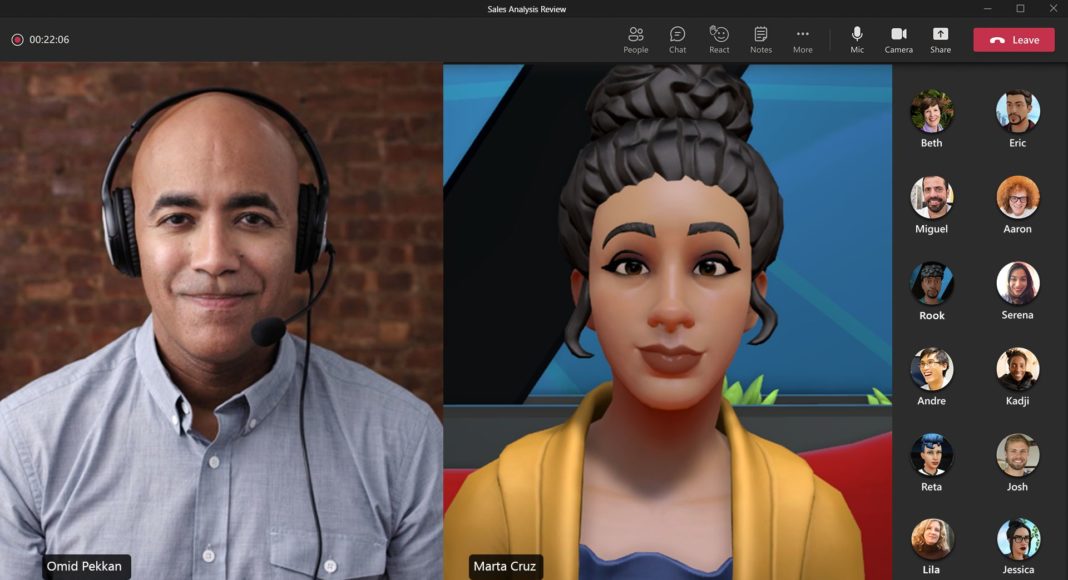
Task: Share your screen content
Action: coord(940,39)
